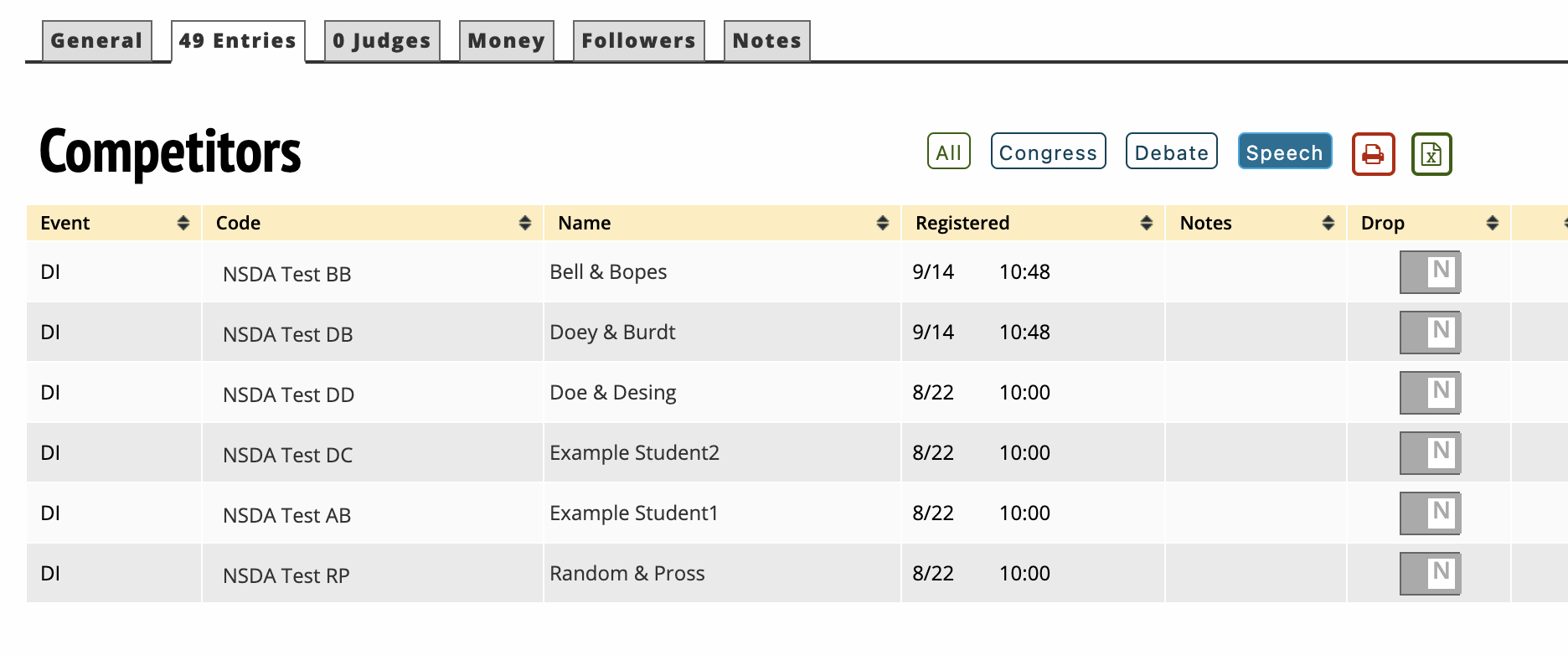
Task: Sort by Event column arrows
Action: coord(183,223)
